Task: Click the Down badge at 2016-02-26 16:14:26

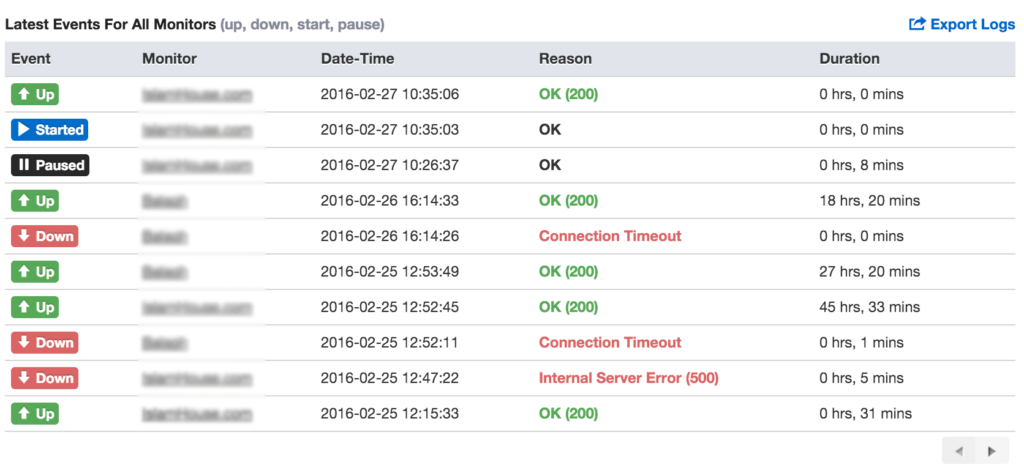Action: coord(44,236)
